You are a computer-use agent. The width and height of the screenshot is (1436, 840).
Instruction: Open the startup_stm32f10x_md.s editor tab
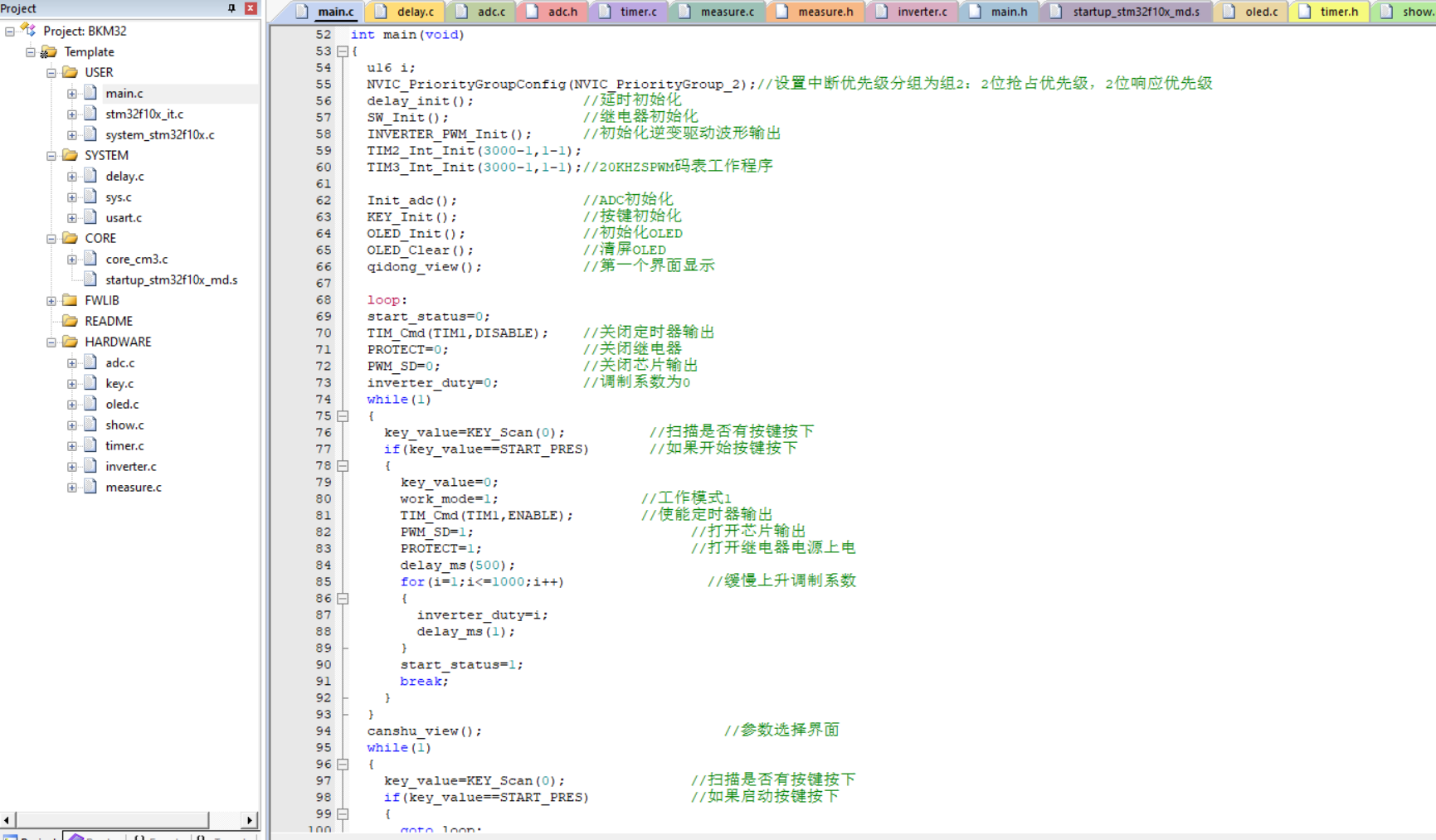1126,12
